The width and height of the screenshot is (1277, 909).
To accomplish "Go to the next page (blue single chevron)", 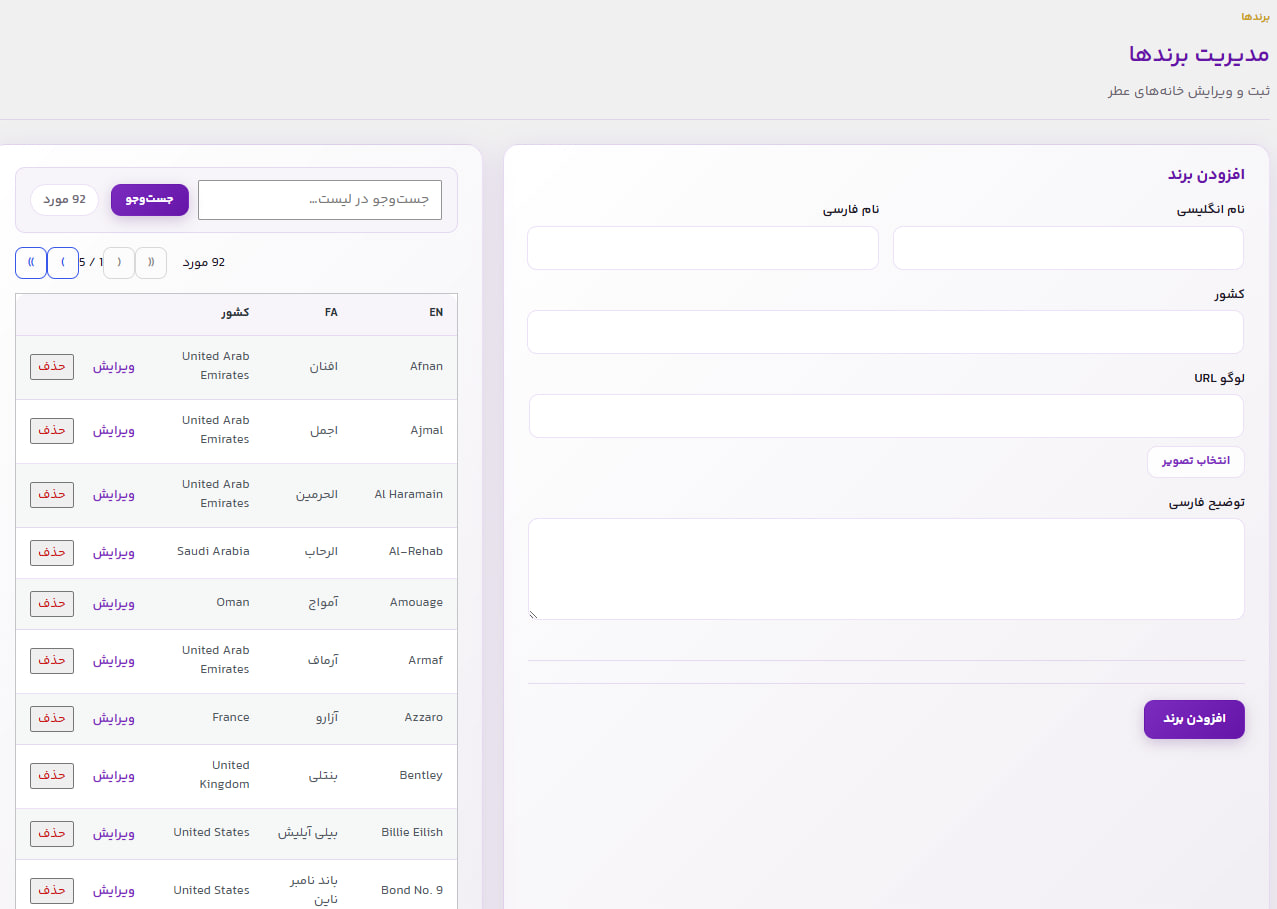I will click(63, 263).
